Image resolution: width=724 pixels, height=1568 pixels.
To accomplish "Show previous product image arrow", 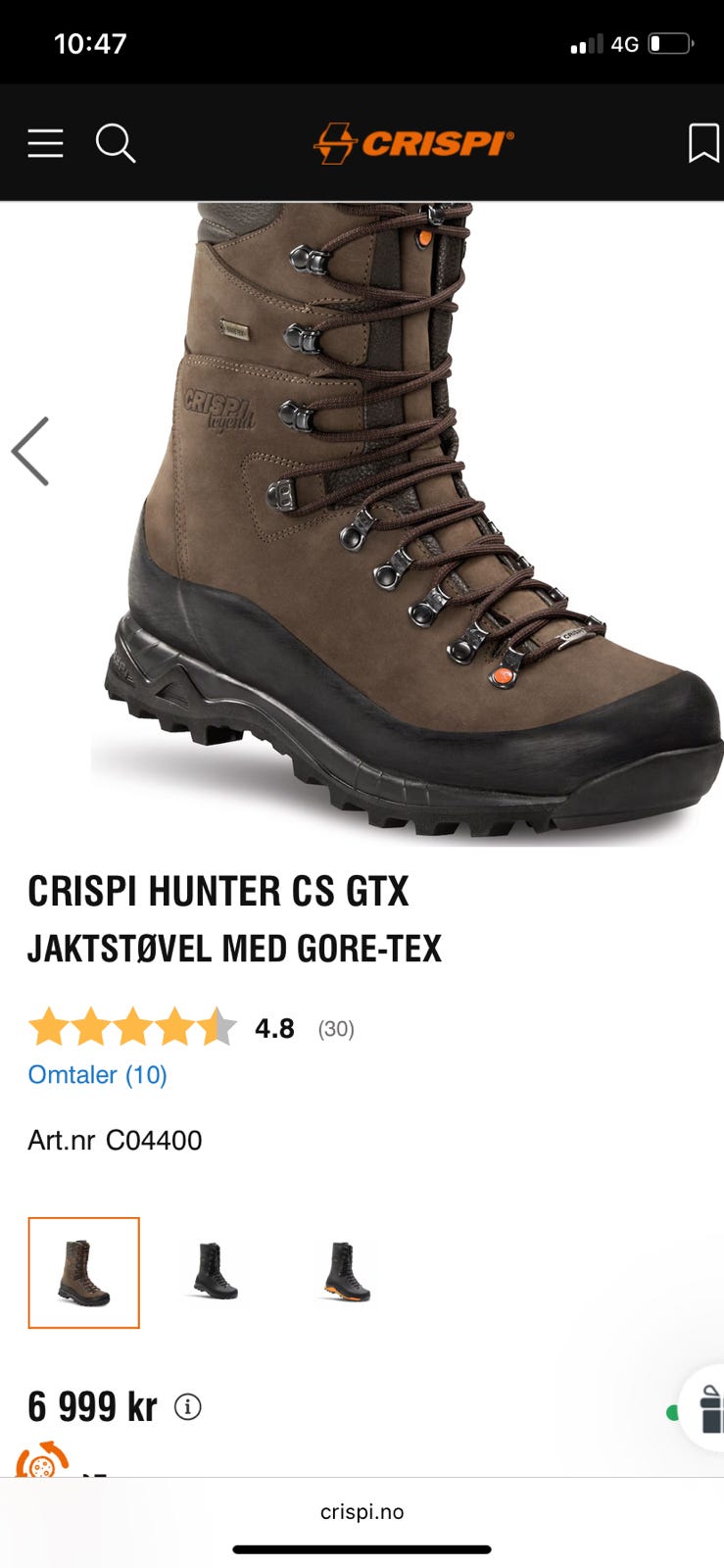I will (x=30, y=452).
